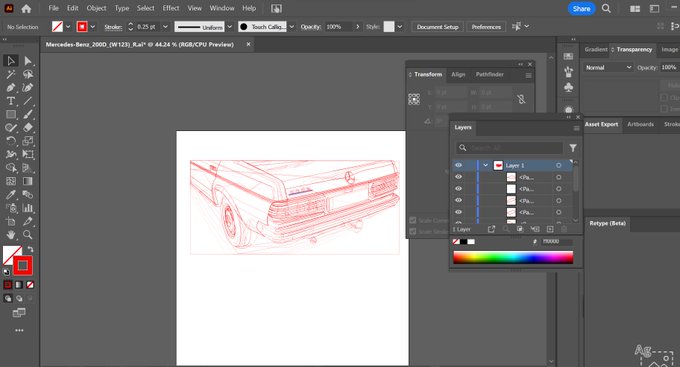Select the Curvature tool
Viewport: 680px width, 367px height.
[x=28, y=88]
